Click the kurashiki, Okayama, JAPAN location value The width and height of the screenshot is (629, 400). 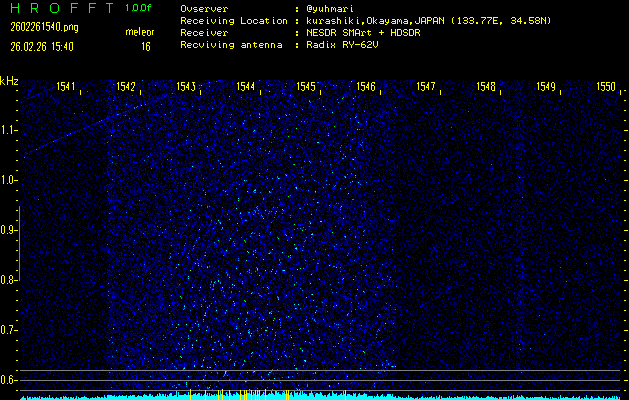click(429, 21)
